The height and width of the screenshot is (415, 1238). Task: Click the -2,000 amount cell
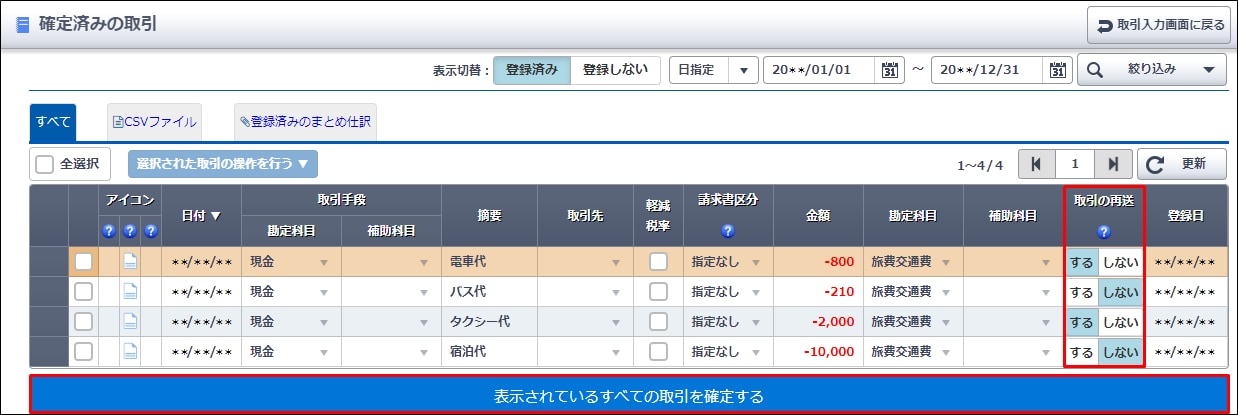pos(816,322)
